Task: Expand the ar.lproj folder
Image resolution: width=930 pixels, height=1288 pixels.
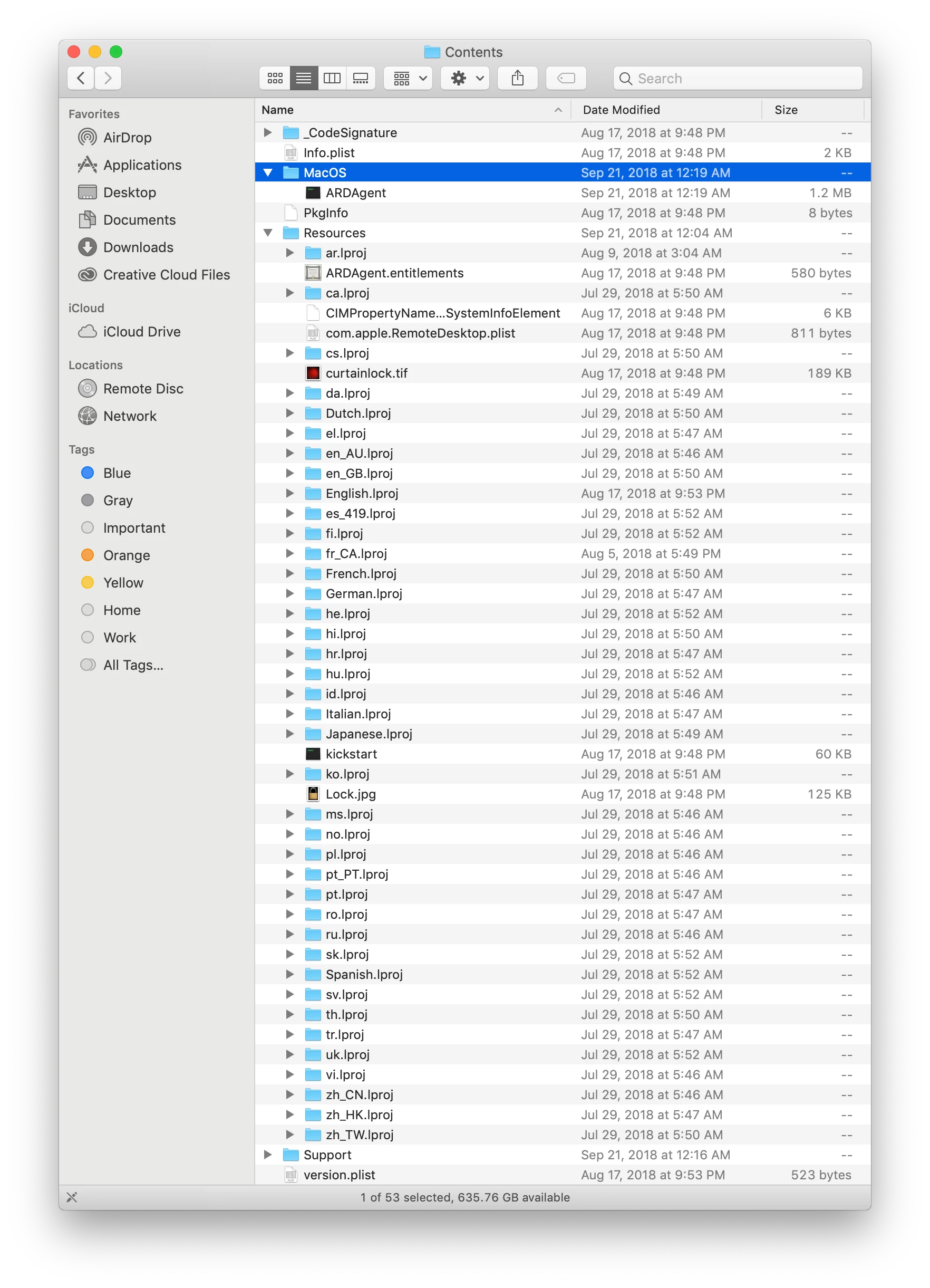Action: tap(289, 253)
